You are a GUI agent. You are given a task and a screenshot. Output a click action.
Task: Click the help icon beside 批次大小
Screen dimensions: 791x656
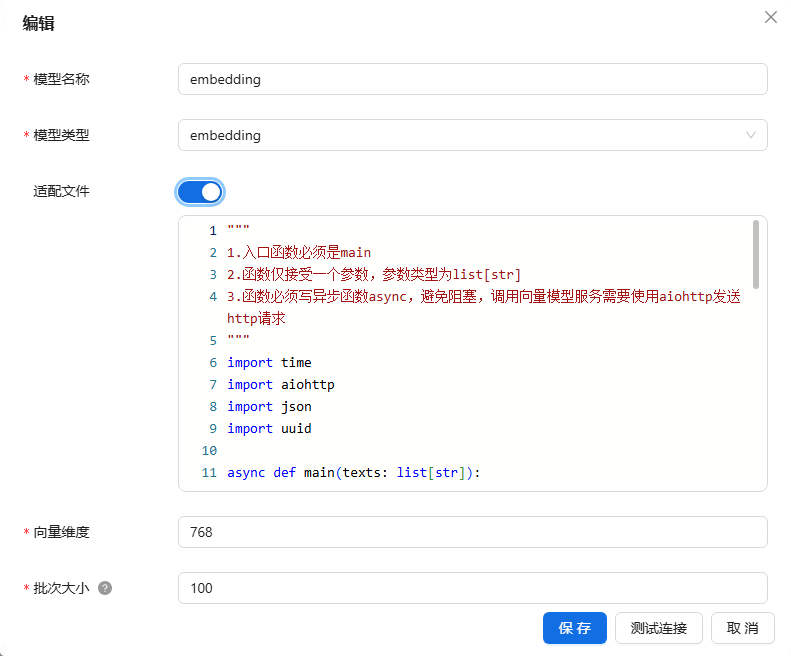pyautogui.click(x=105, y=588)
